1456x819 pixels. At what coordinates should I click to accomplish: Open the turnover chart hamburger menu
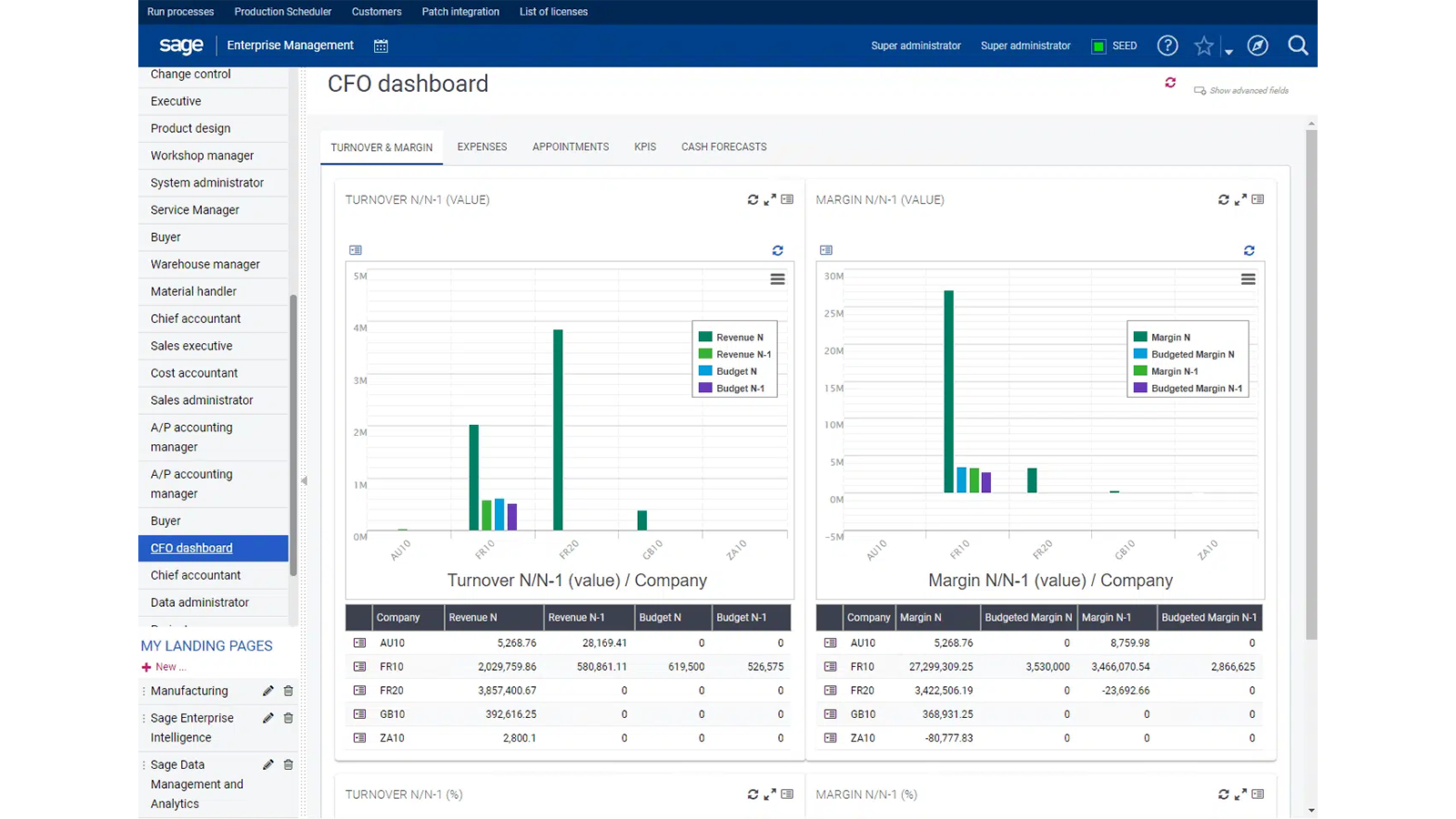click(777, 279)
